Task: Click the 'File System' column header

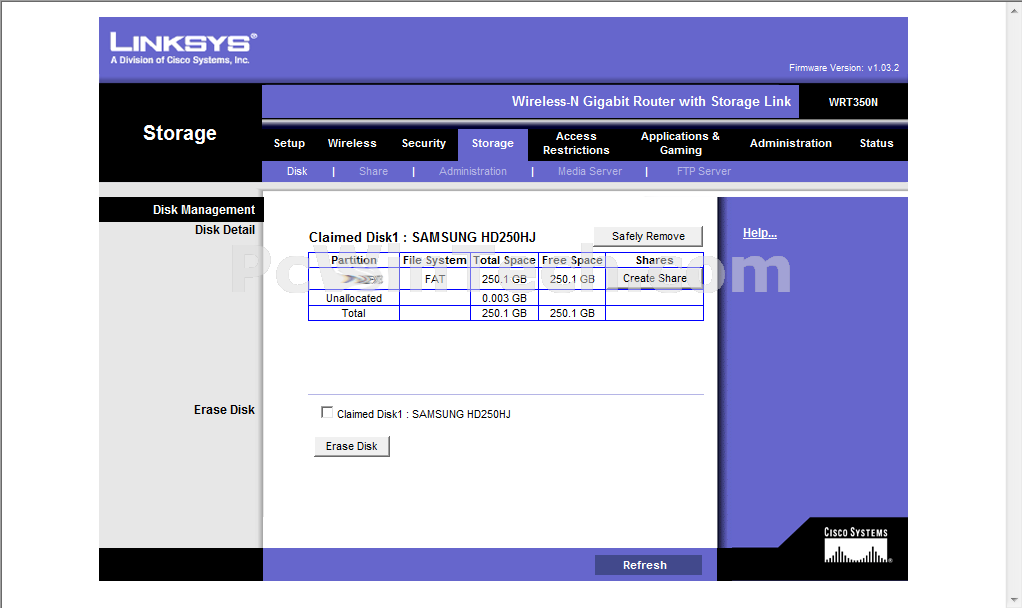Action: [435, 260]
